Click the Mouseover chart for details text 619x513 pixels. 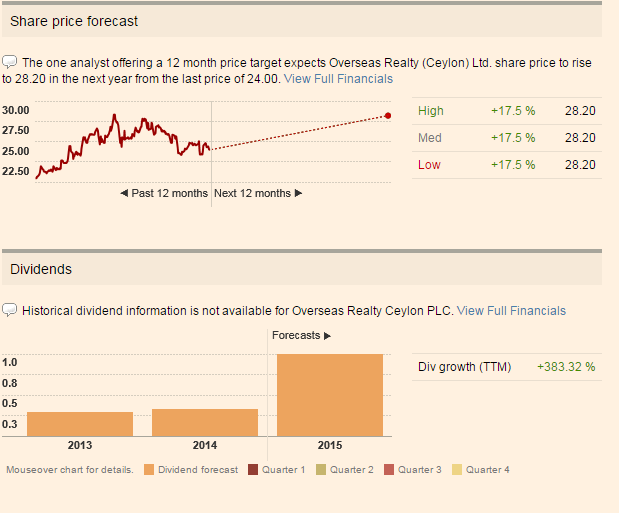[x=70, y=470]
